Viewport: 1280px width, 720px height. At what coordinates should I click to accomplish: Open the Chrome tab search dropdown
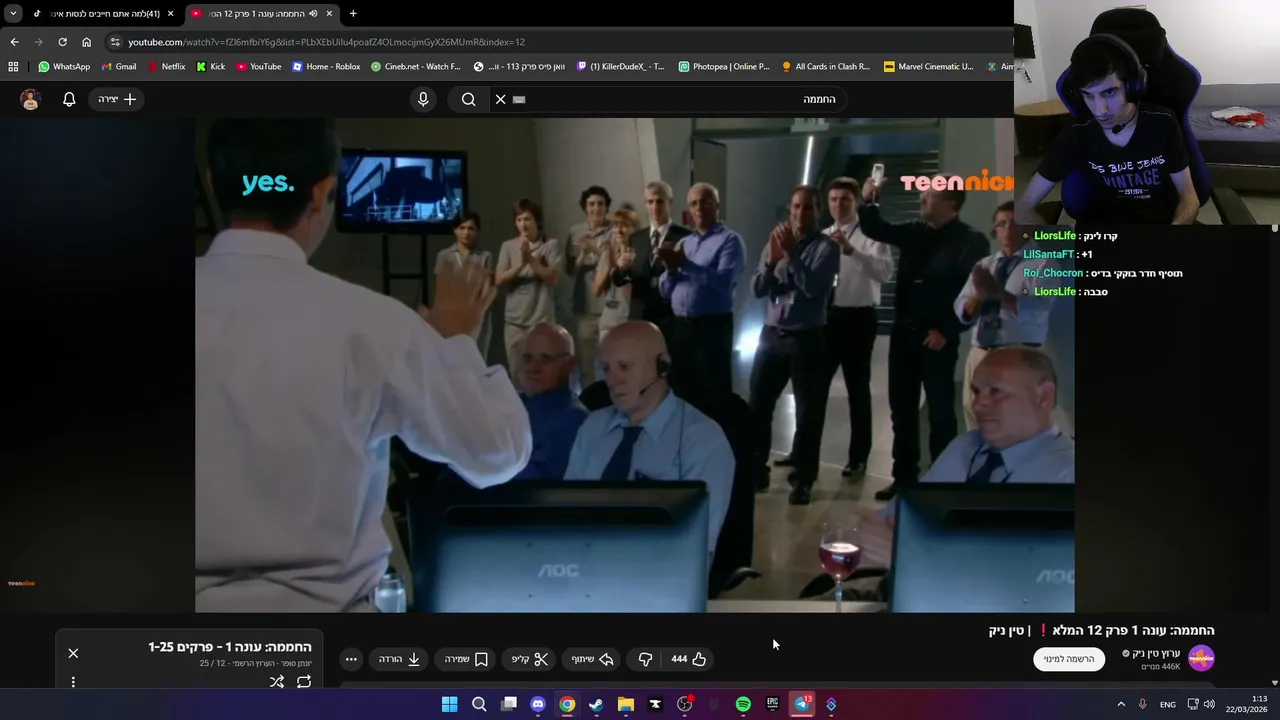coord(13,13)
